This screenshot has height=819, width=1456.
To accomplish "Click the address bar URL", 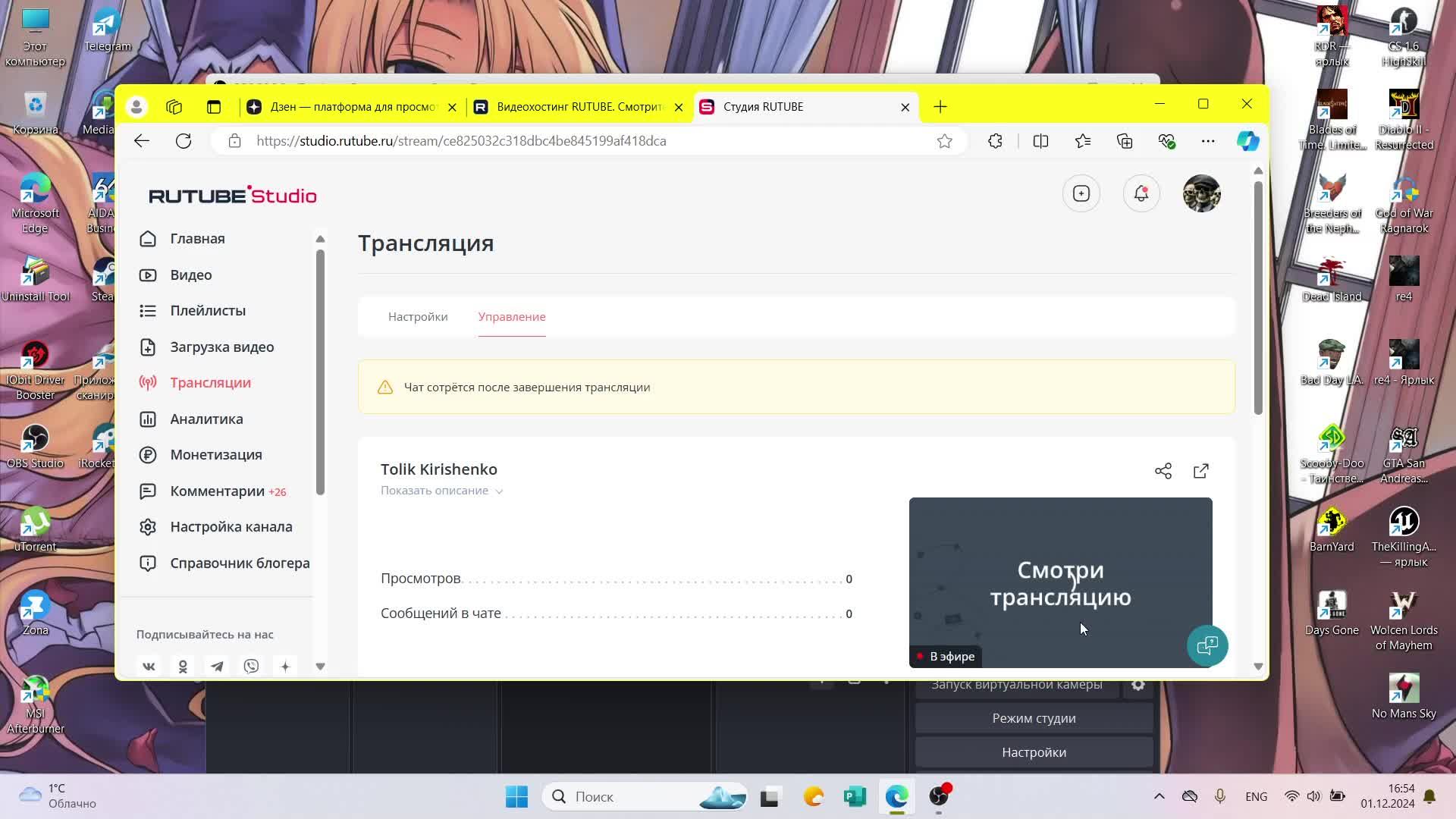I will [x=461, y=141].
